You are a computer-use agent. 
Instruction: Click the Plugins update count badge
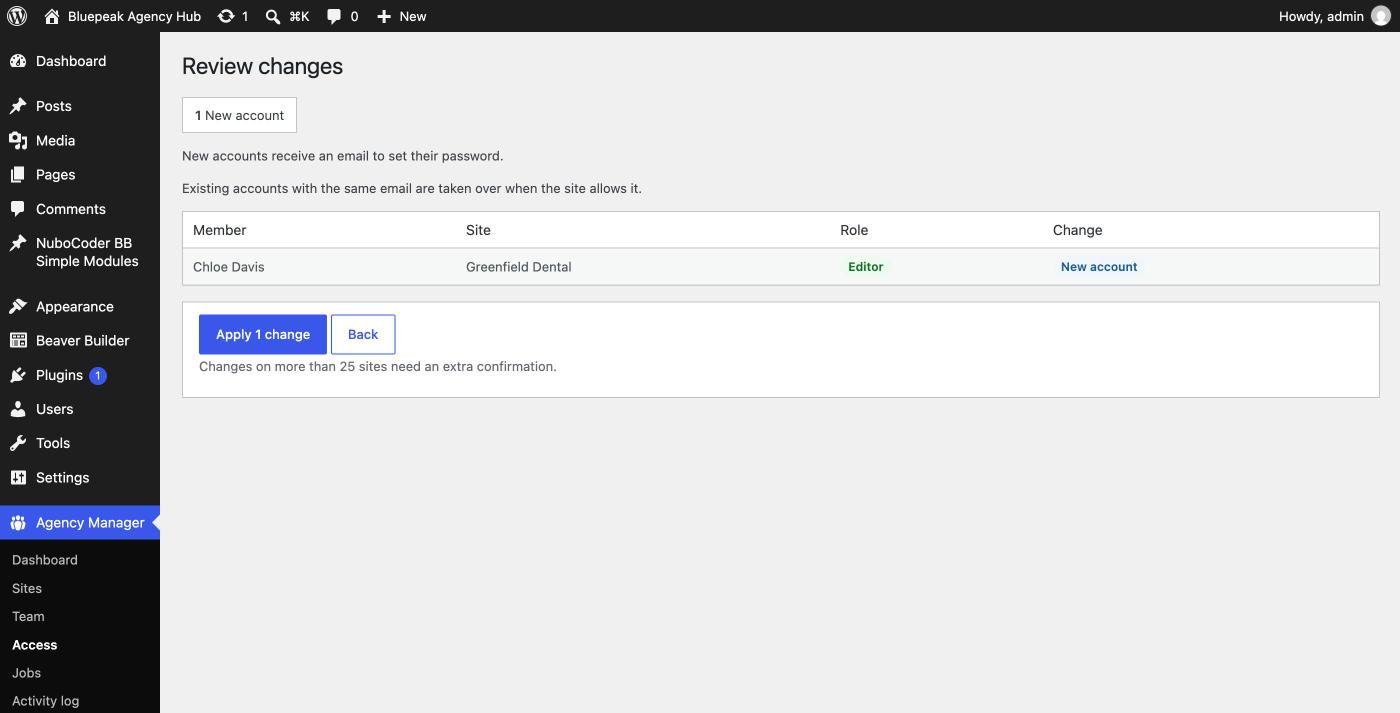point(98,376)
